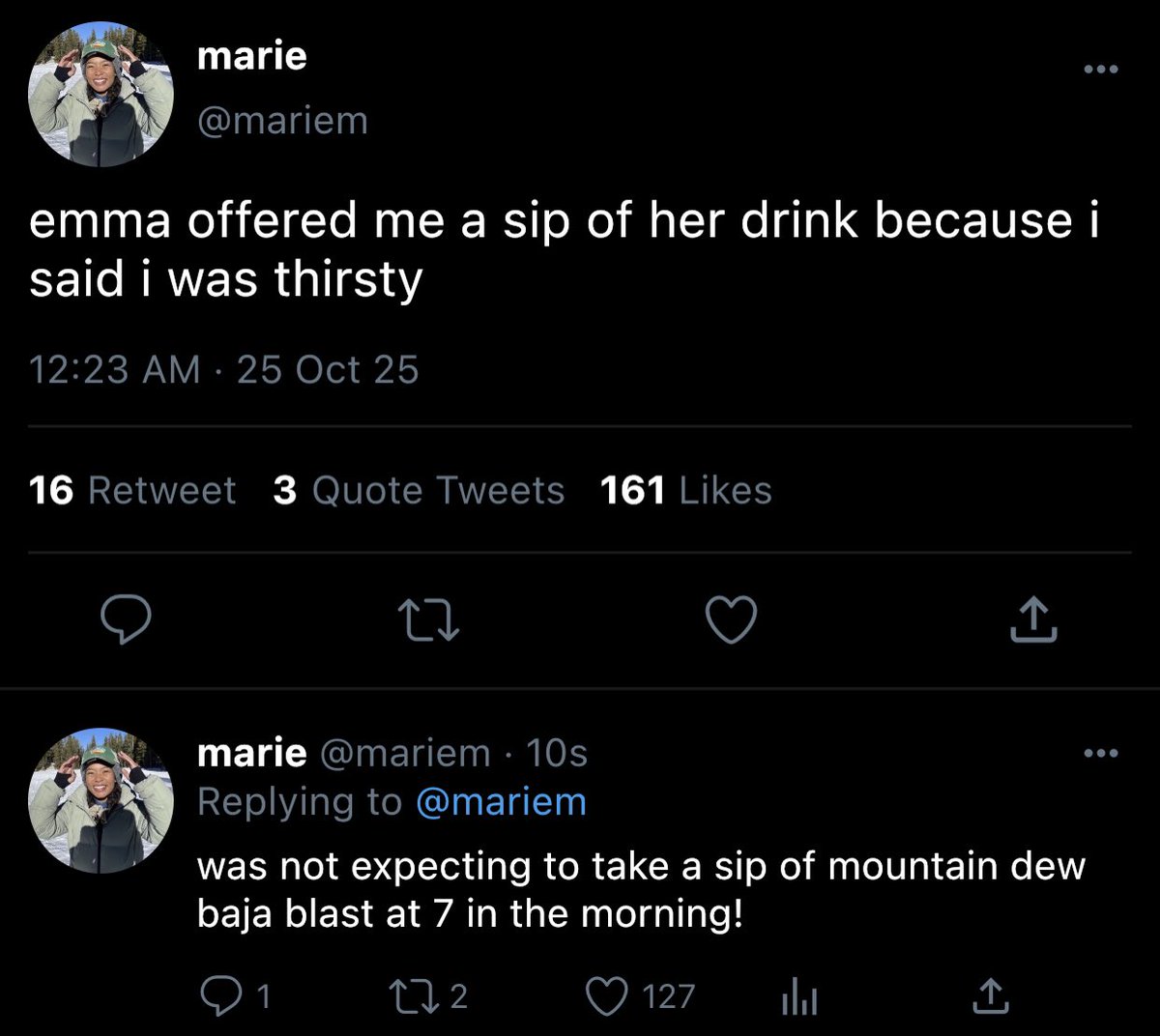This screenshot has width=1160, height=1036.
Task: Open marie's profile picture on main tweet
Action: coord(101,95)
